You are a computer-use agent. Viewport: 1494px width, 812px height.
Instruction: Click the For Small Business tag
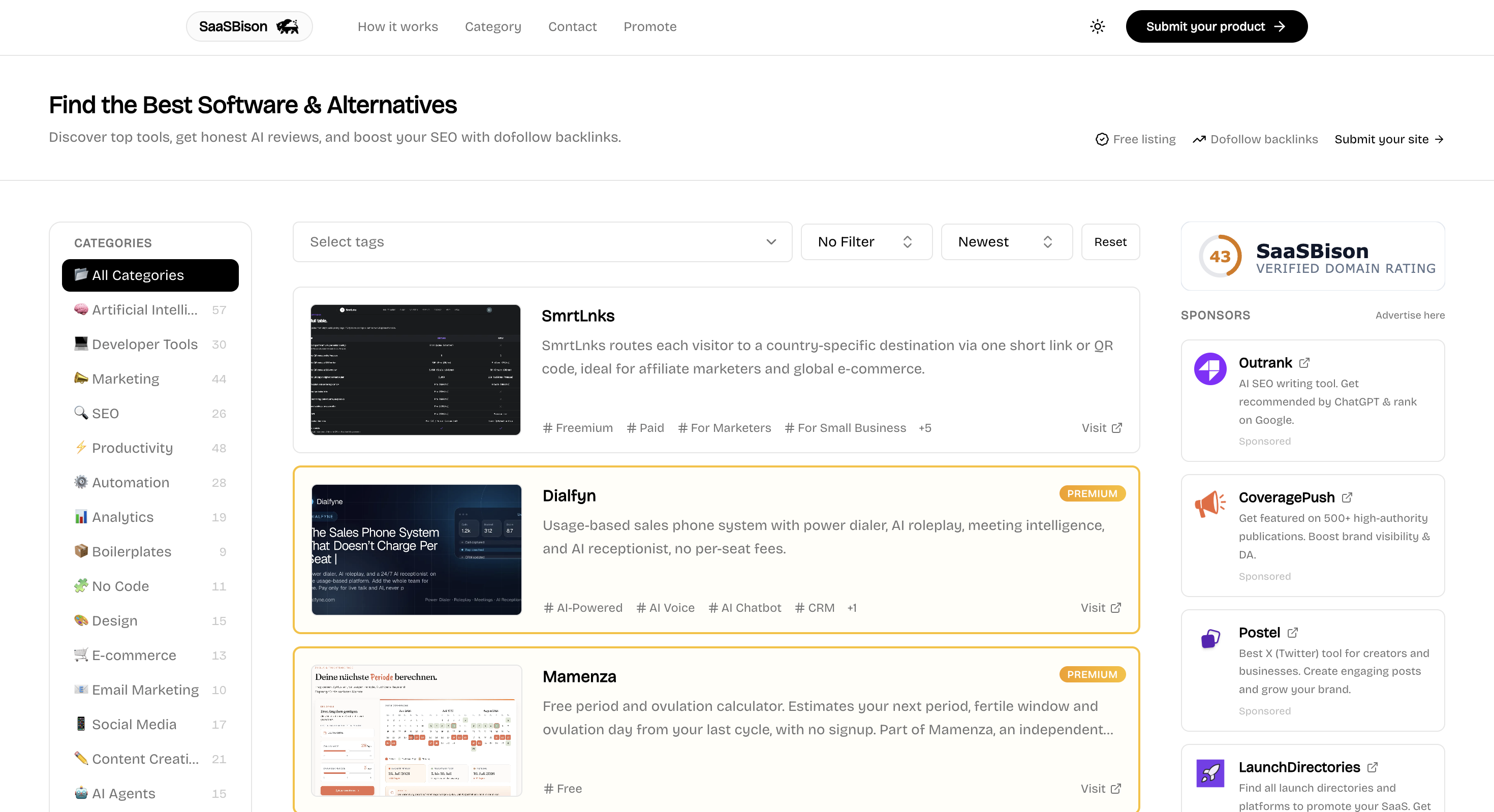click(x=845, y=428)
